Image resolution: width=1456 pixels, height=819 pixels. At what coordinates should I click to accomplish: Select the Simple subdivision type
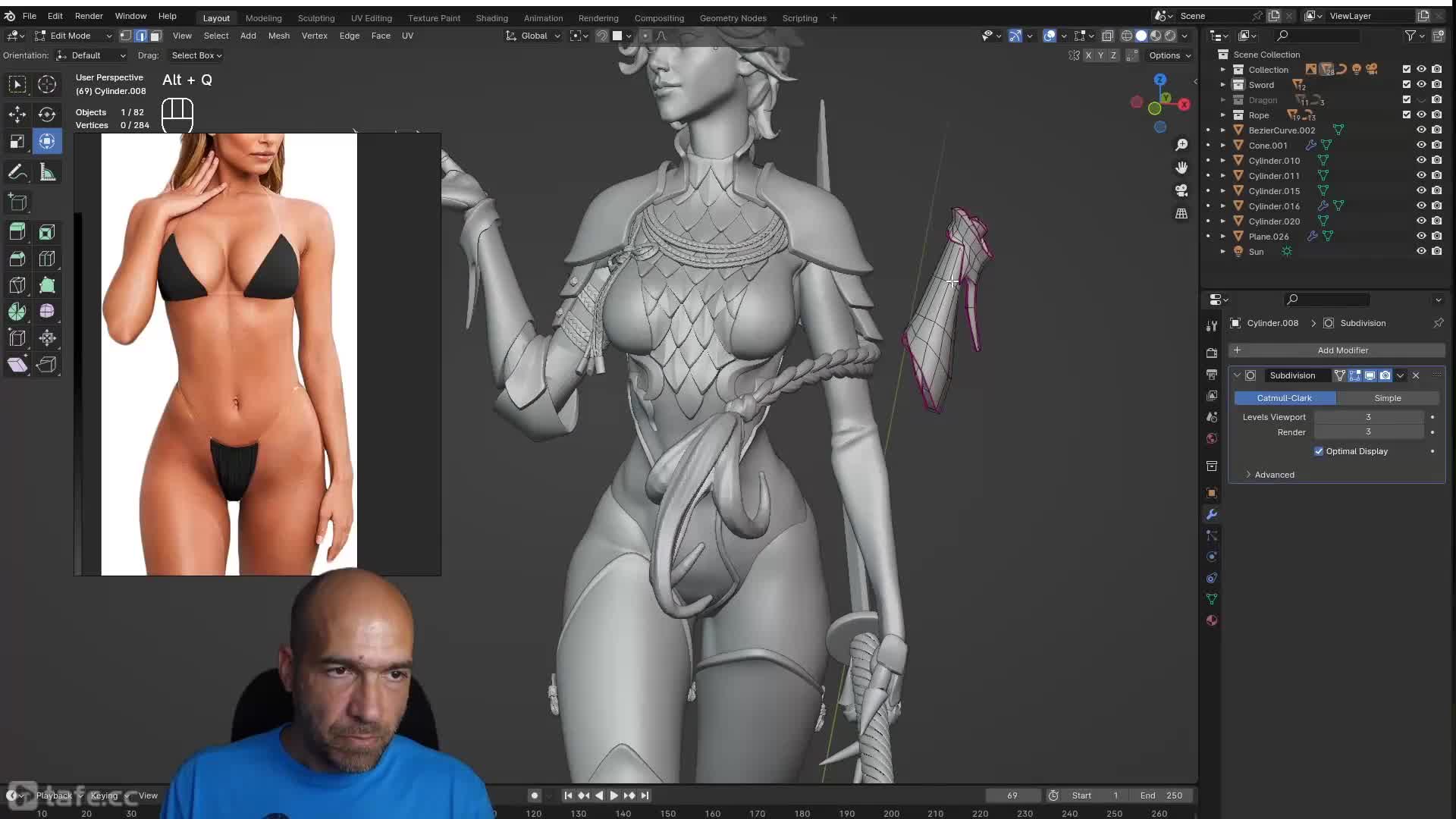(1387, 398)
